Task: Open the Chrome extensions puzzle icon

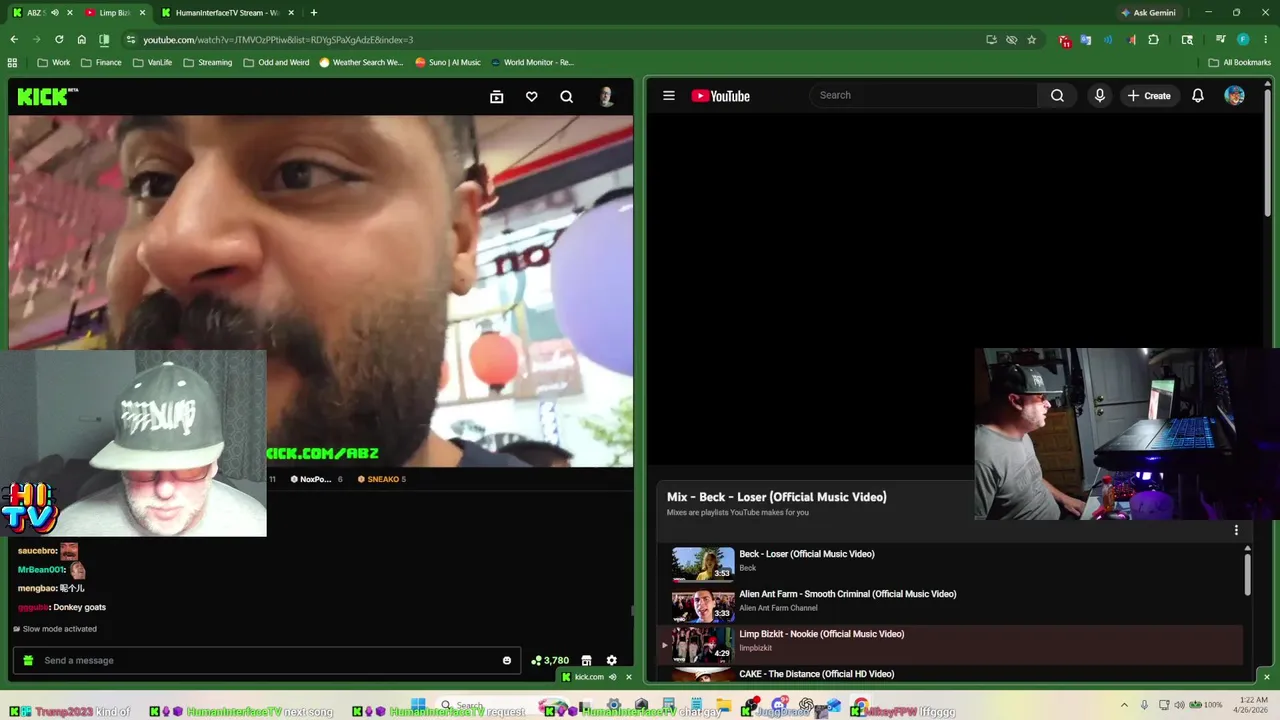Action: pos(1153,40)
